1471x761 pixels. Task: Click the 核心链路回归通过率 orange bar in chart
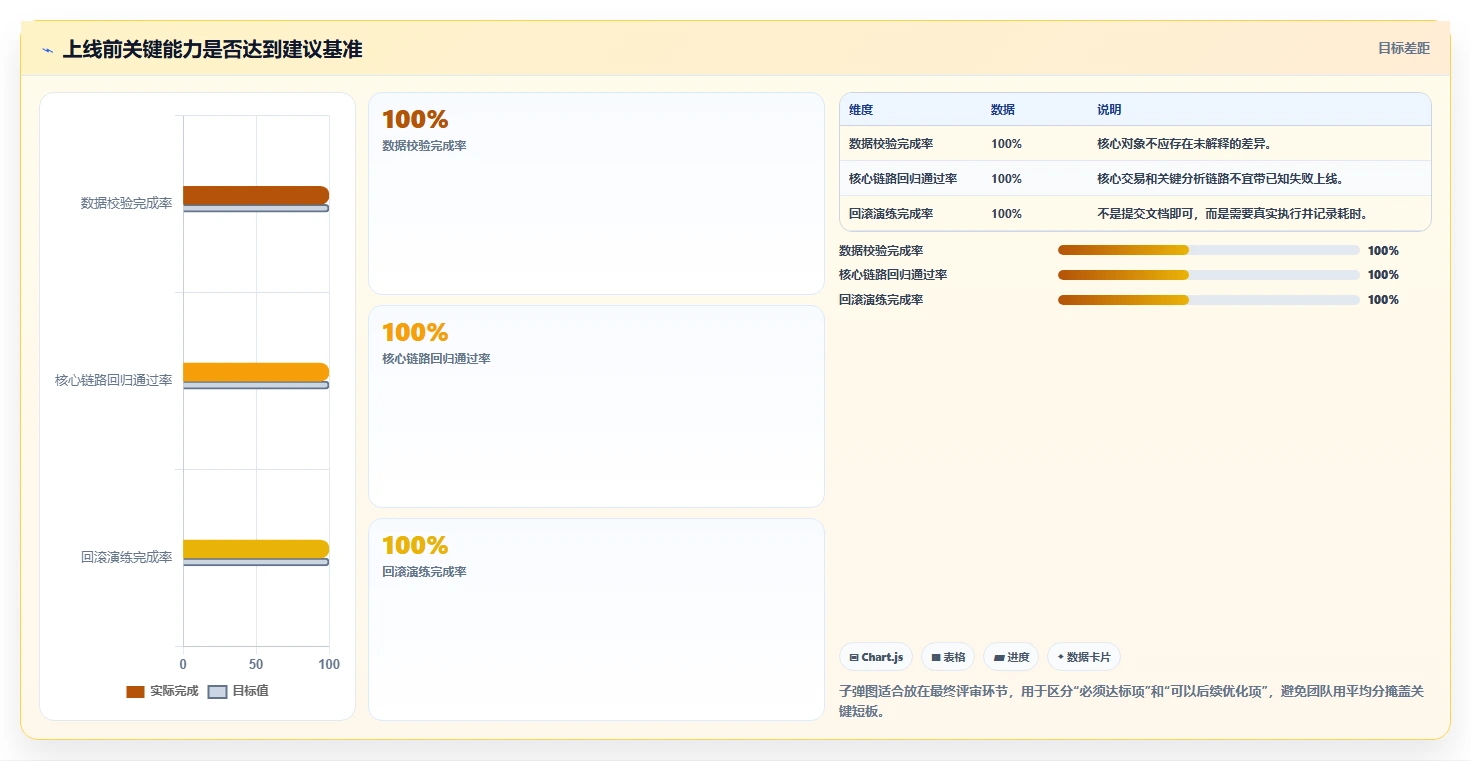(x=256, y=372)
